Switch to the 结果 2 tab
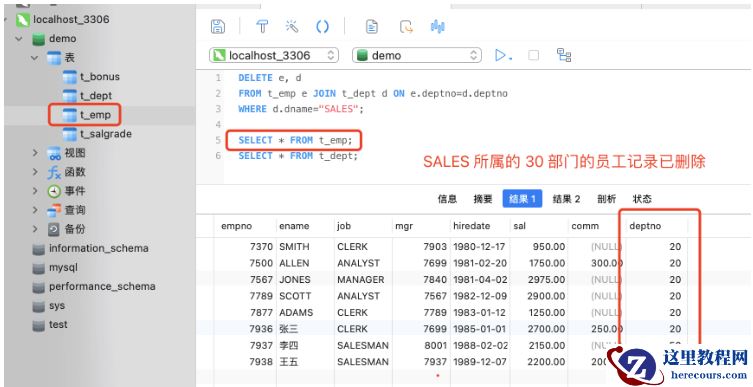 point(566,199)
